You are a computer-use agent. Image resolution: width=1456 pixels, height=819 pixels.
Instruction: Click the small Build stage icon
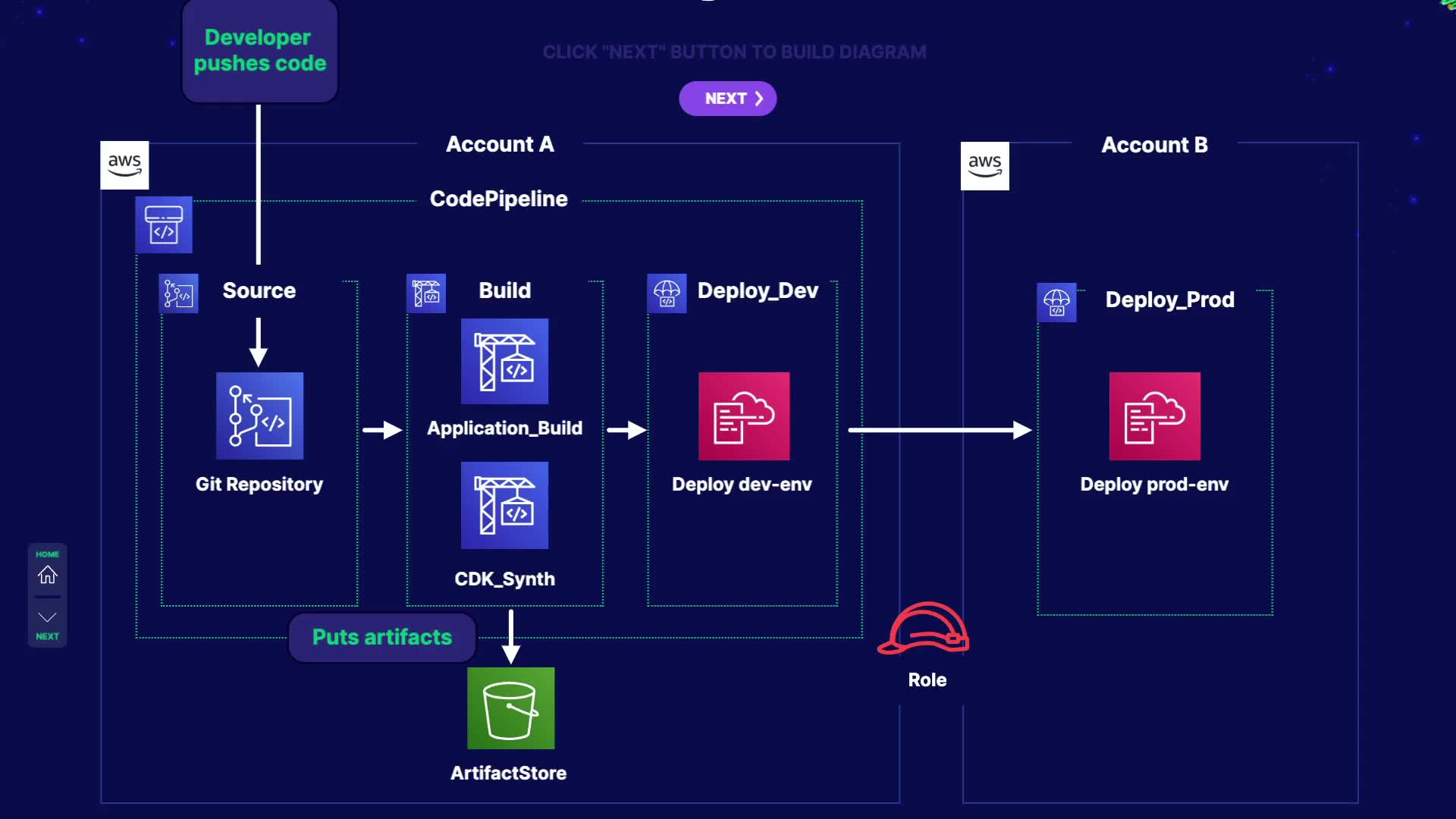426,293
